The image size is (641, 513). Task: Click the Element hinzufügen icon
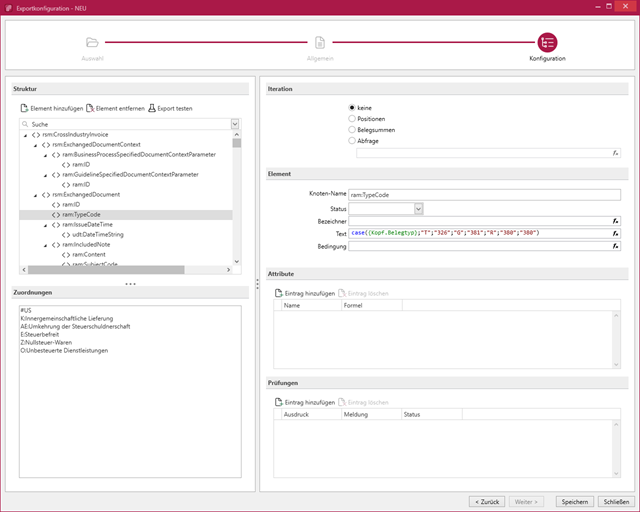pyautogui.click(x=25, y=108)
